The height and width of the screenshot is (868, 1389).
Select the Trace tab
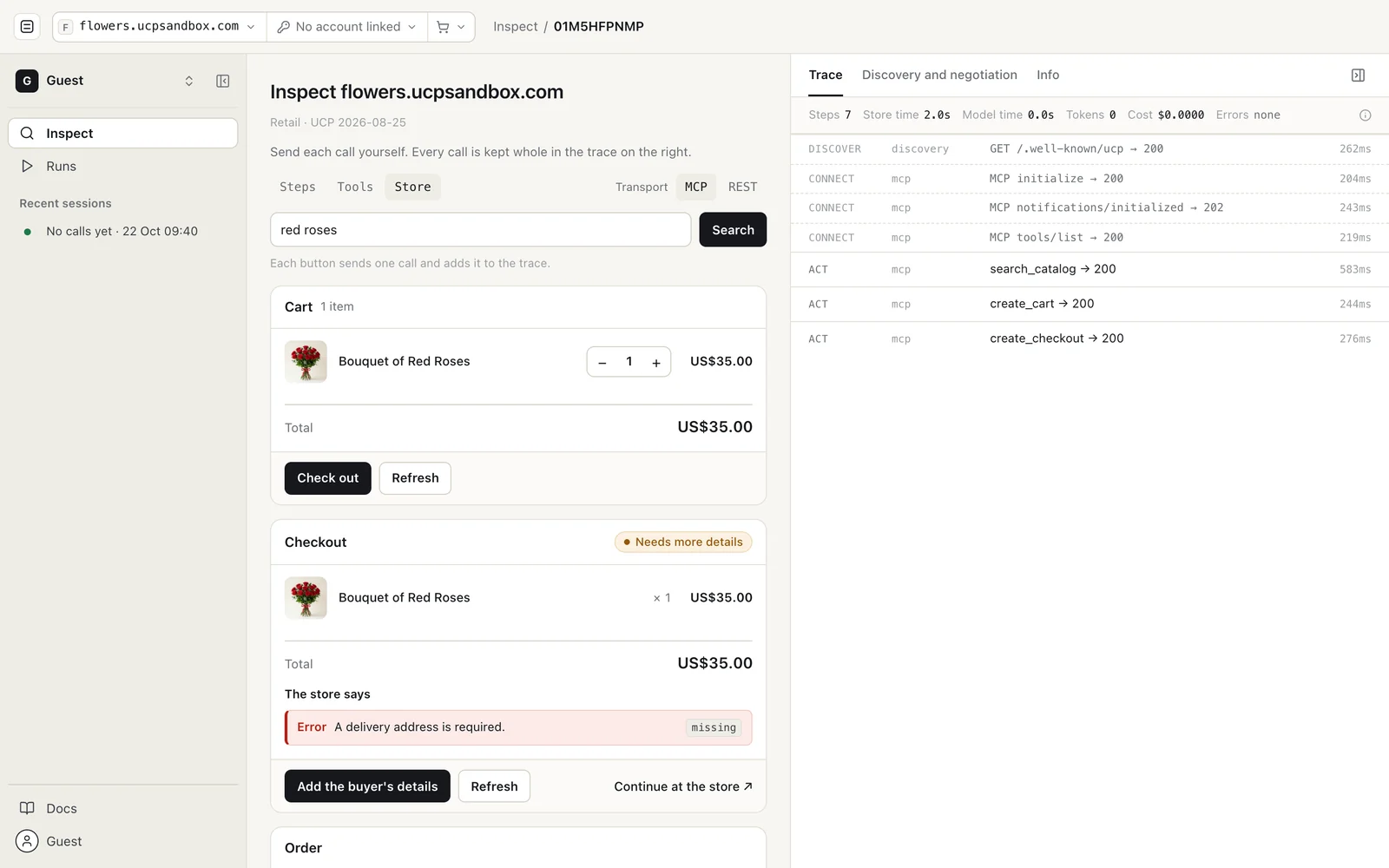pyautogui.click(x=826, y=75)
